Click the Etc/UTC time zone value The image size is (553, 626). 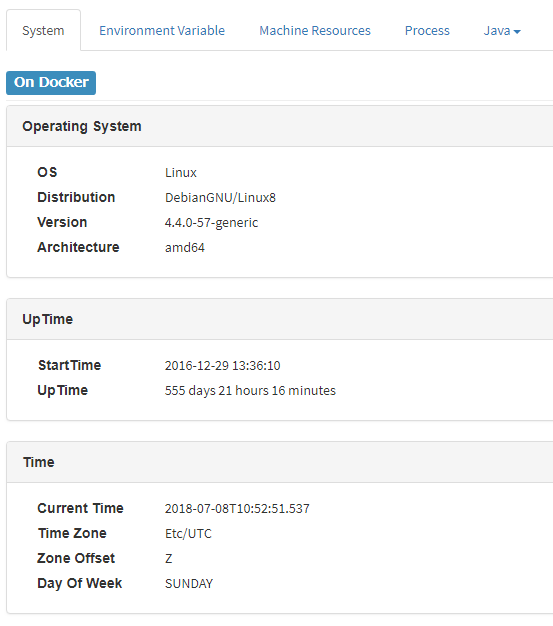[x=188, y=534]
